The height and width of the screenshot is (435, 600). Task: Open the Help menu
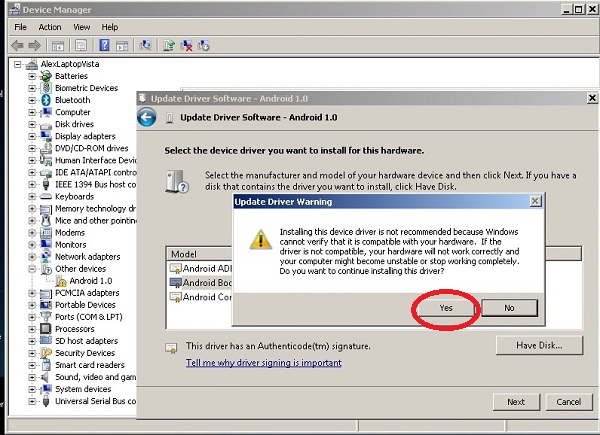(x=109, y=27)
